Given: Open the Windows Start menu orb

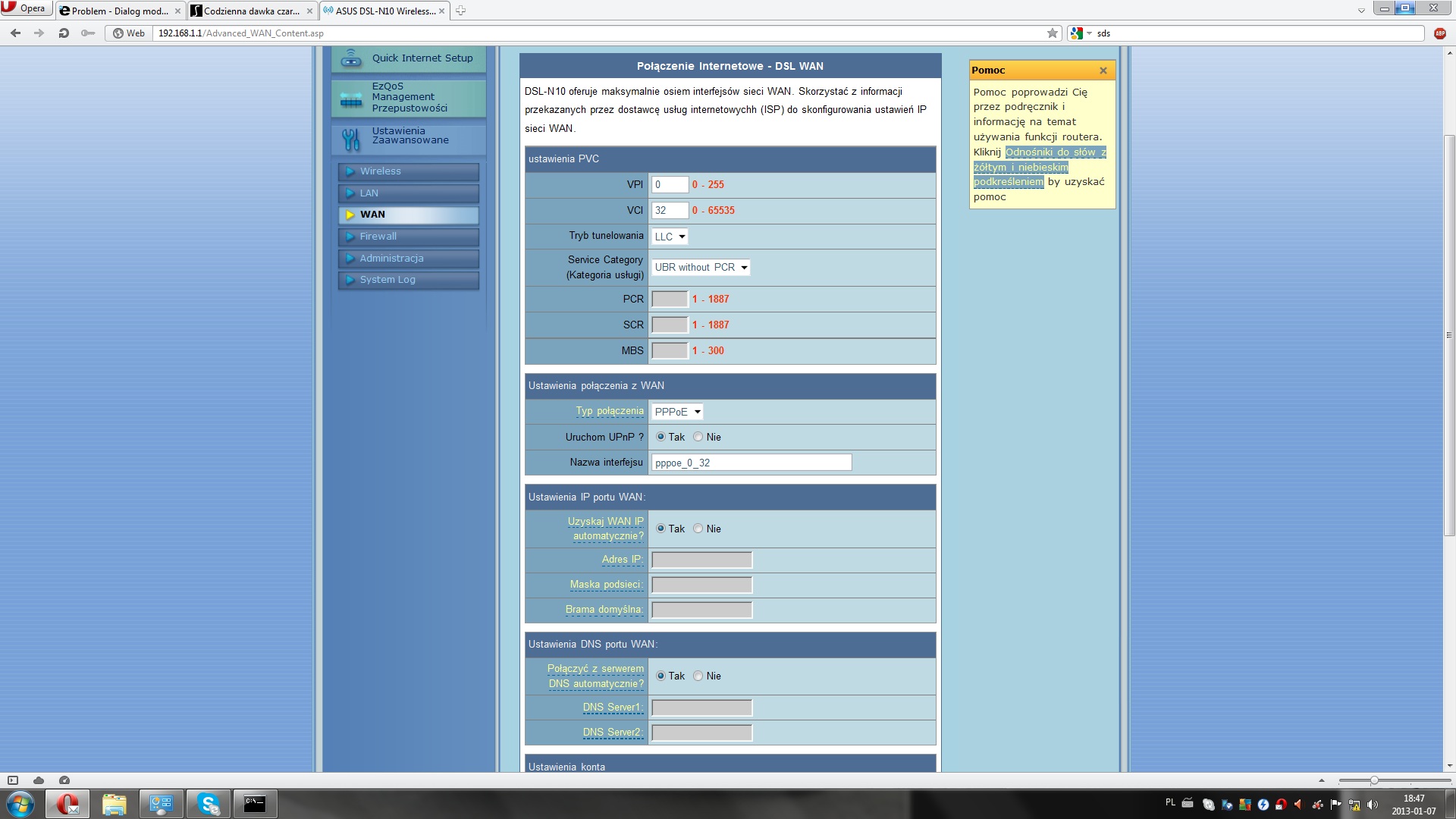Looking at the screenshot, I should (20, 803).
